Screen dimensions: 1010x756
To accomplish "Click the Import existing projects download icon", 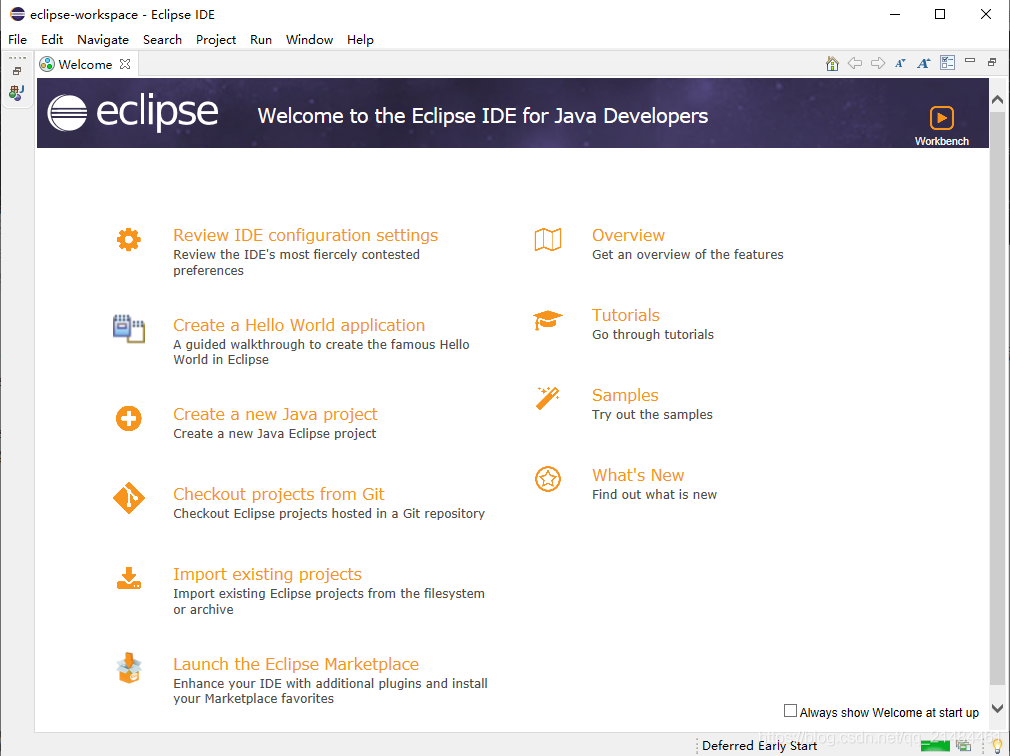I will [129, 578].
